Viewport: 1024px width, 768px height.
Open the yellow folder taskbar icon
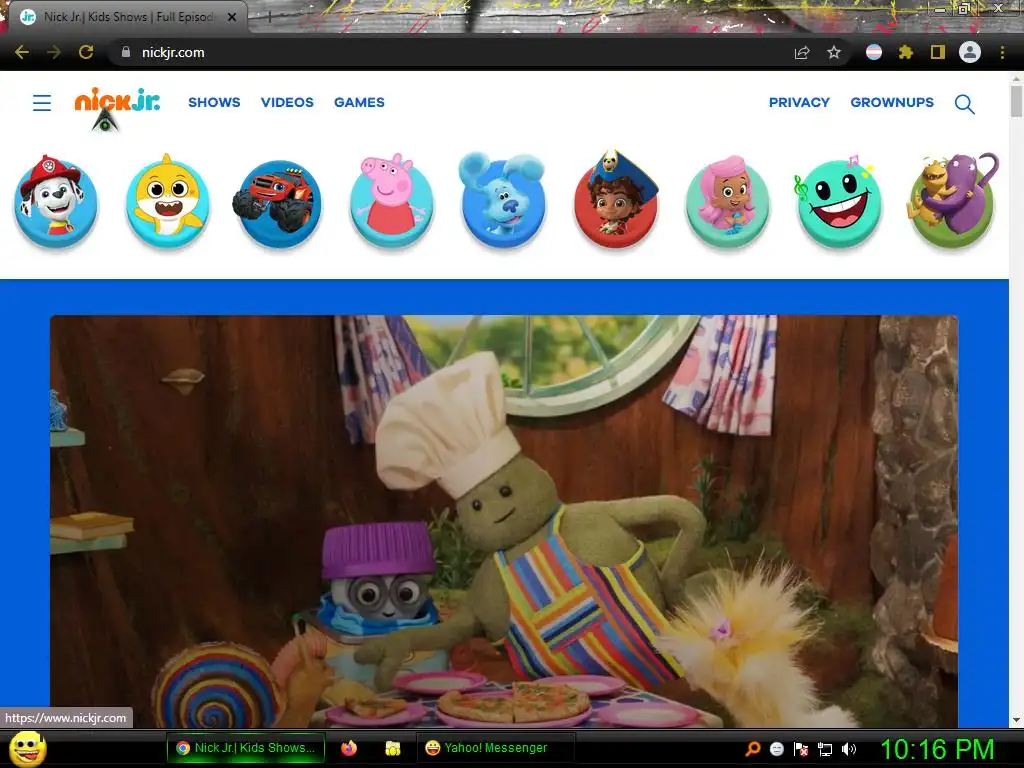392,748
